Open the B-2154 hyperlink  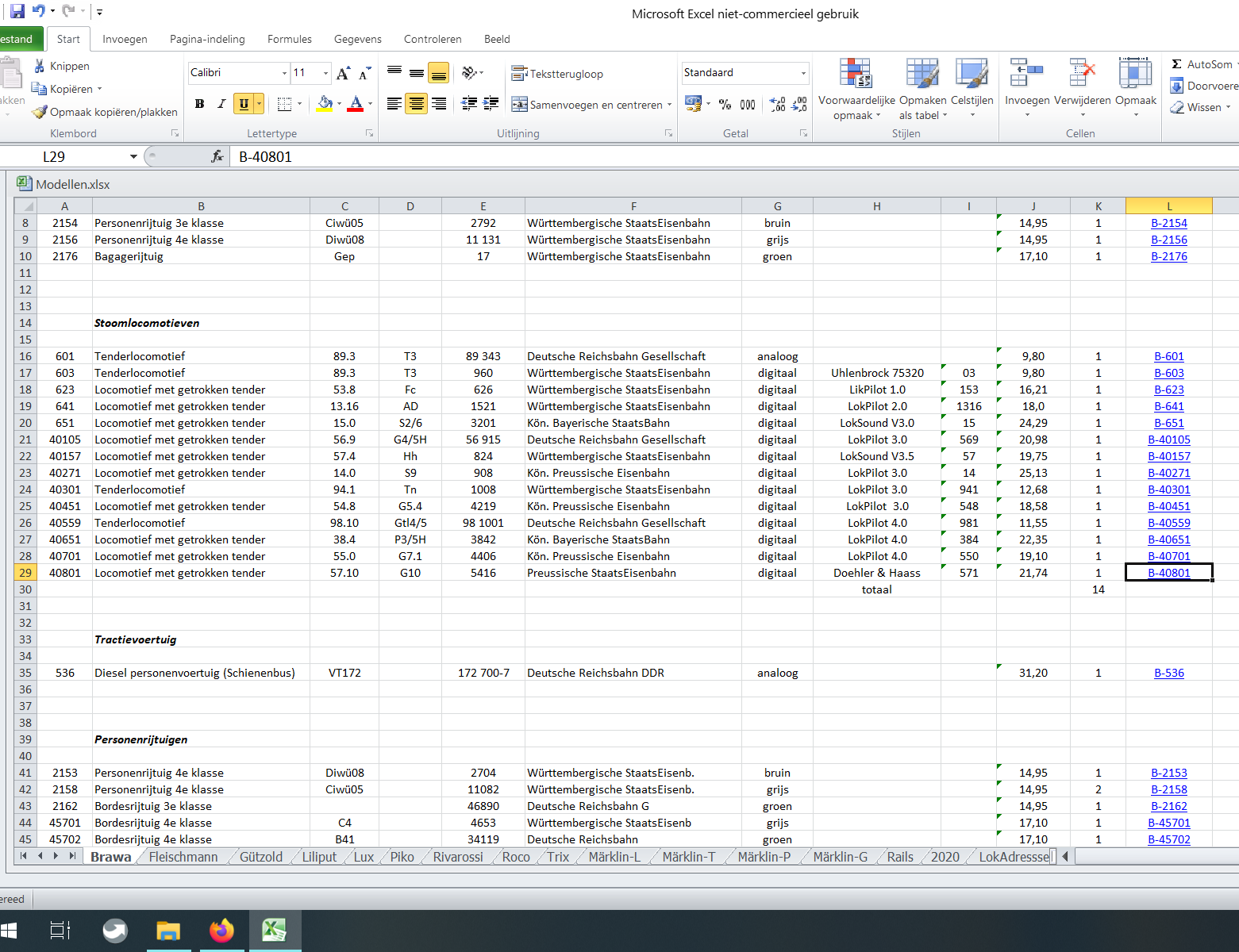1169,223
